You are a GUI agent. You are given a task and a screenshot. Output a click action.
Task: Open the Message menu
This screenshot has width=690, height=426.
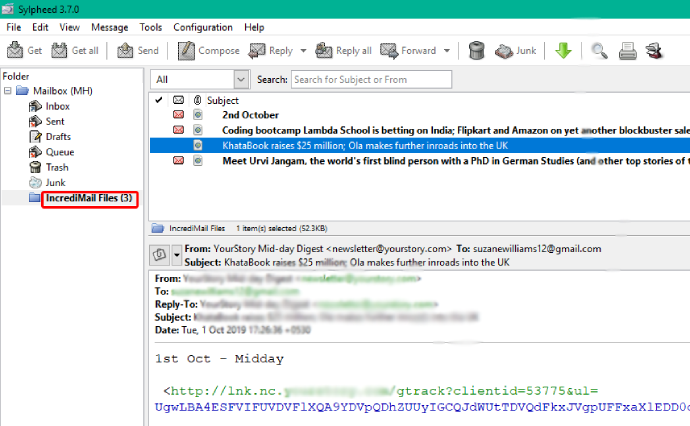109,27
